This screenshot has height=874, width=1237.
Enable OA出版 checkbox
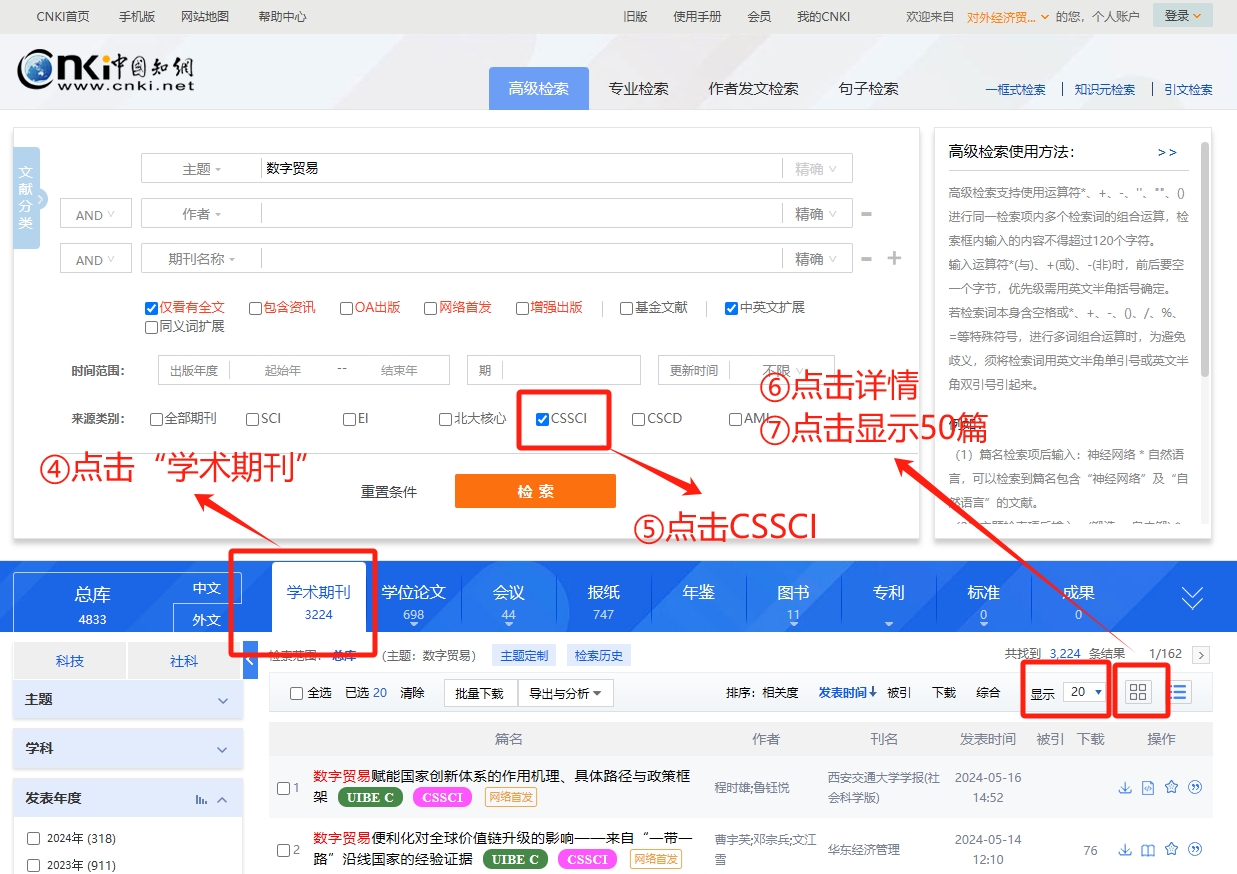pyautogui.click(x=347, y=308)
